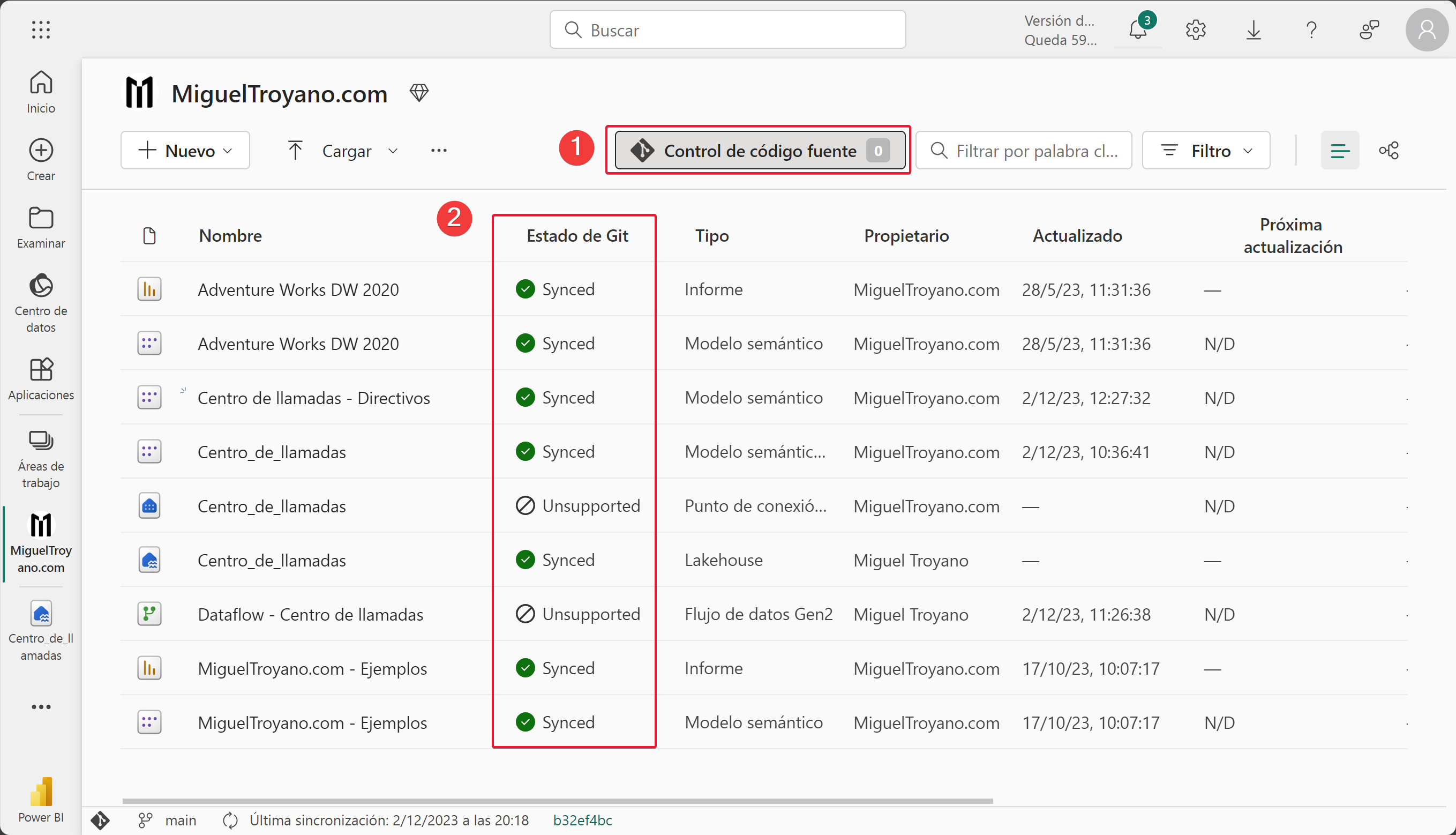
Task: Click into the Buscar search field
Action: point(727,30)
